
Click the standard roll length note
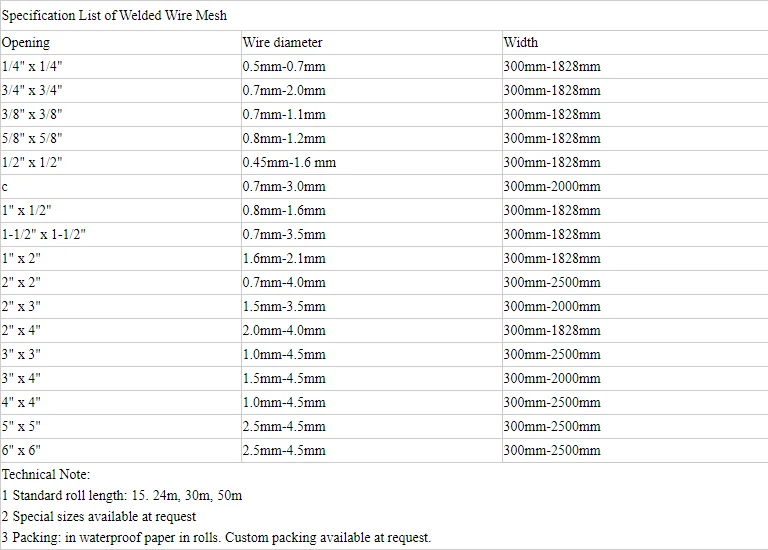tap(122, 495)
